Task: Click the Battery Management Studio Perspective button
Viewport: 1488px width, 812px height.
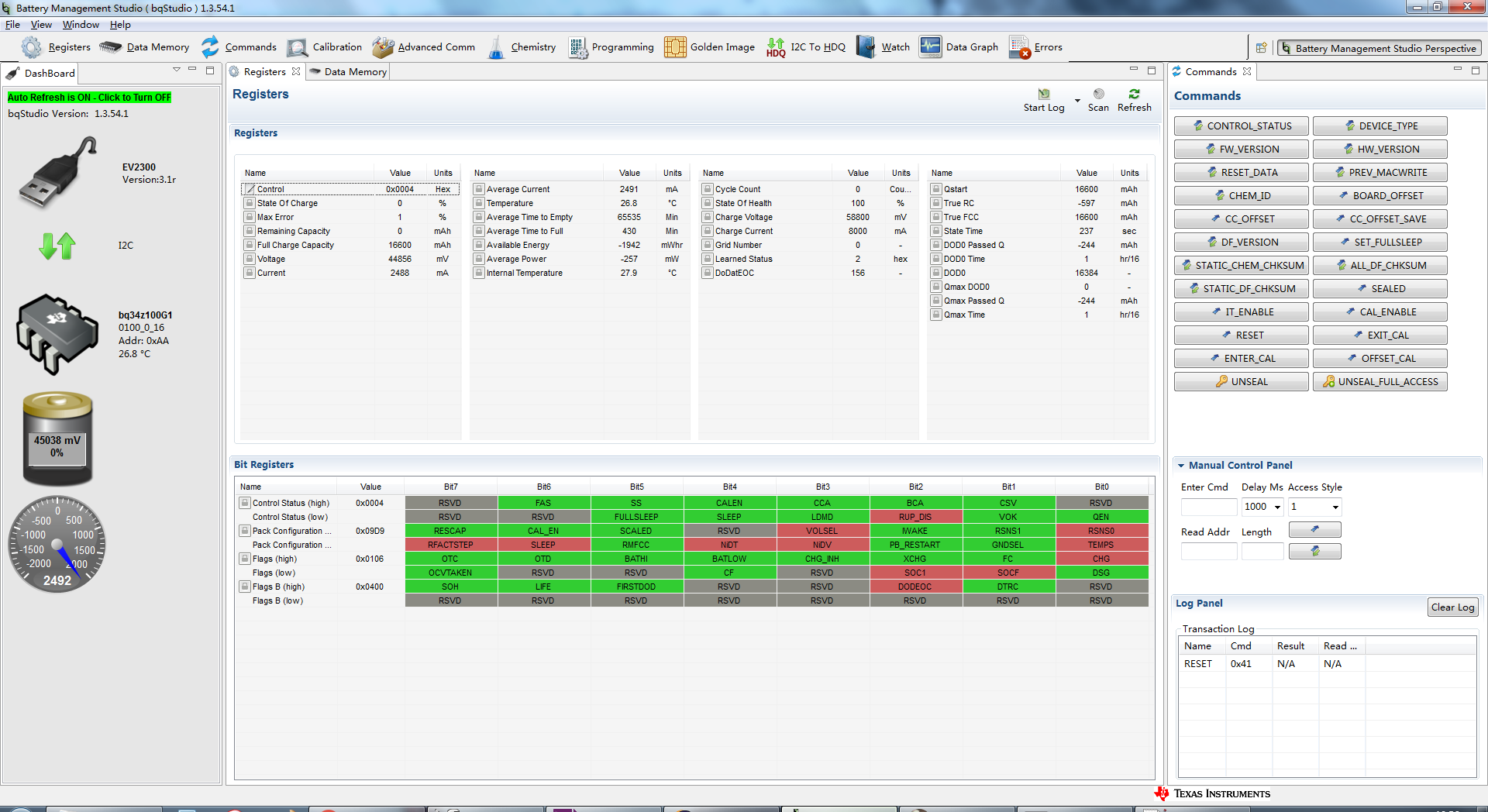Action: (1379, 48)
